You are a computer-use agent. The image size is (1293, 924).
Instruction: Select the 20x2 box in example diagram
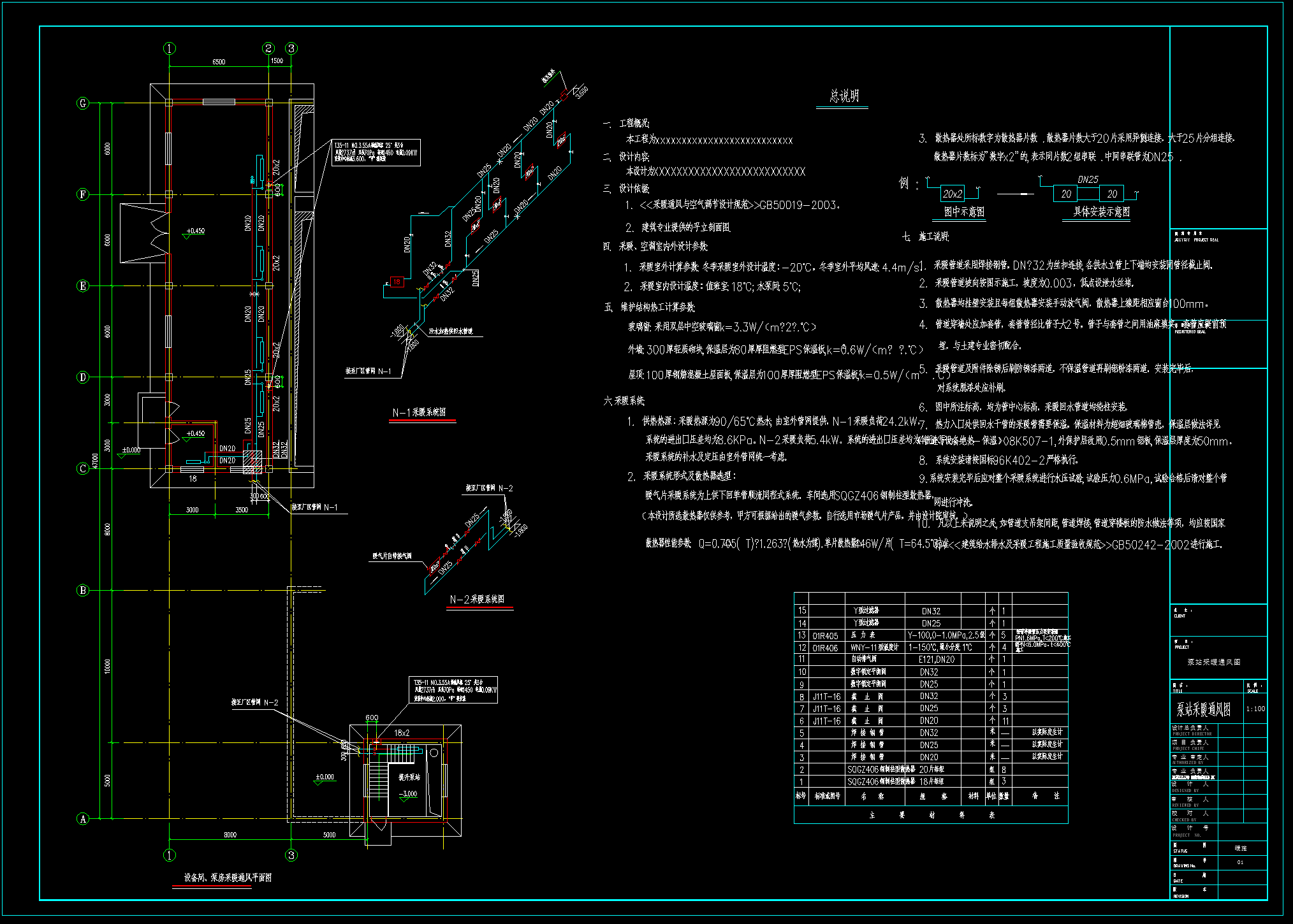coord(953,194)
